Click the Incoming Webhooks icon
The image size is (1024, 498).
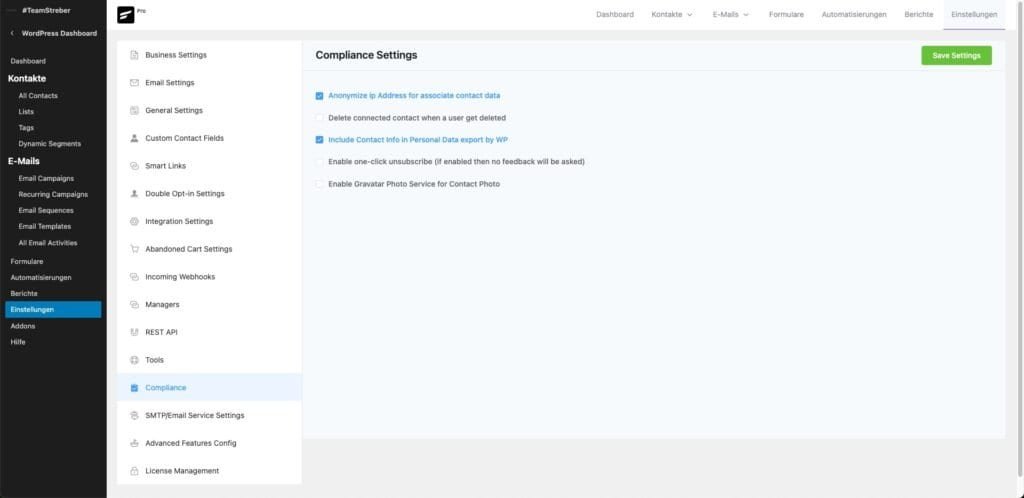pyautogui.click(x=134, y=277)
